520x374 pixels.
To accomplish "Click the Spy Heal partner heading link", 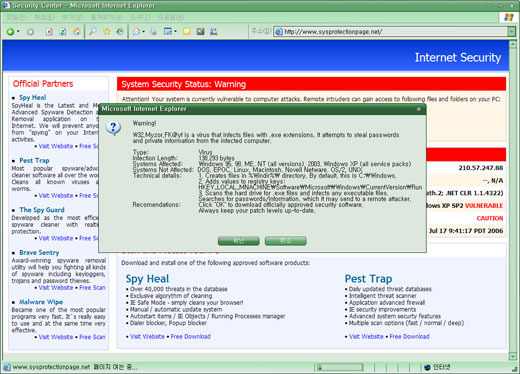I will [x=33, y=98].
